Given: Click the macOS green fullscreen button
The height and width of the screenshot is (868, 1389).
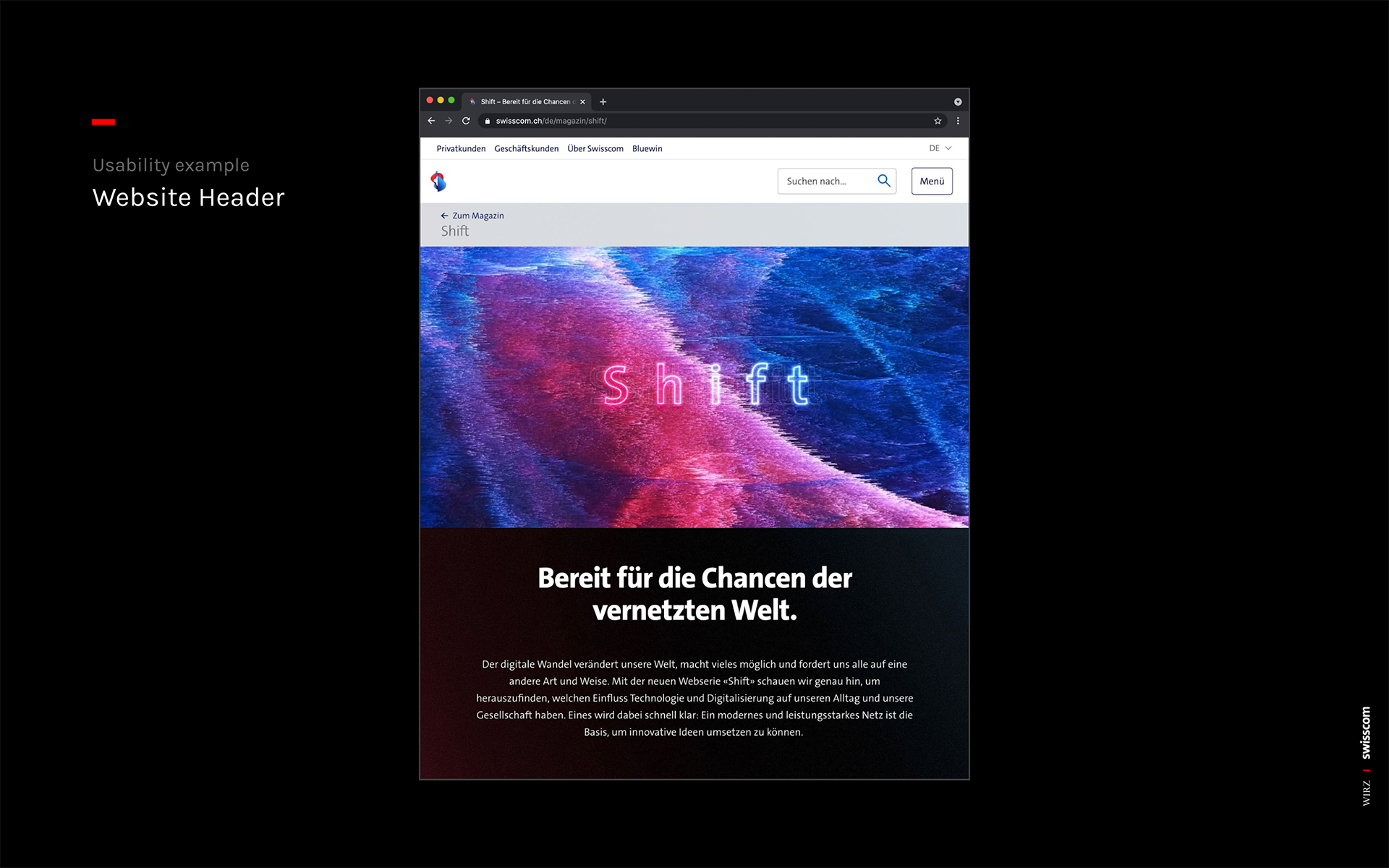Looking at the screenshot, I should (x=451, y=101).
